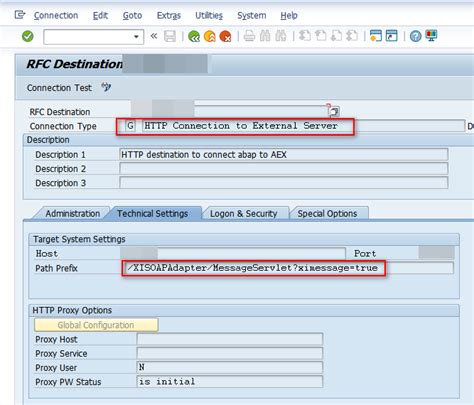Click the Save floppy disk icon
This screenshot has width=474, height=405.
(x=170, y=36)
